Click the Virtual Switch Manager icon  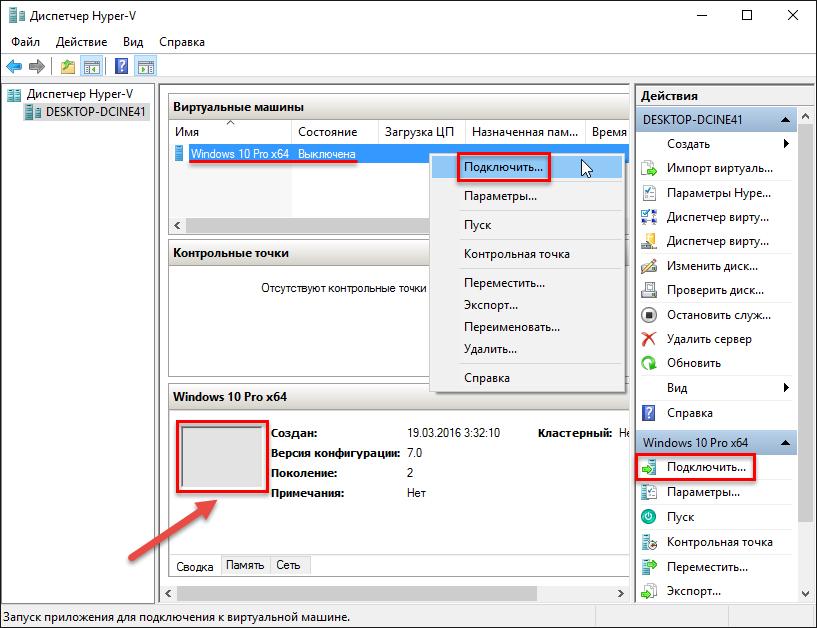pyautogui.click(x=649, y=217)
